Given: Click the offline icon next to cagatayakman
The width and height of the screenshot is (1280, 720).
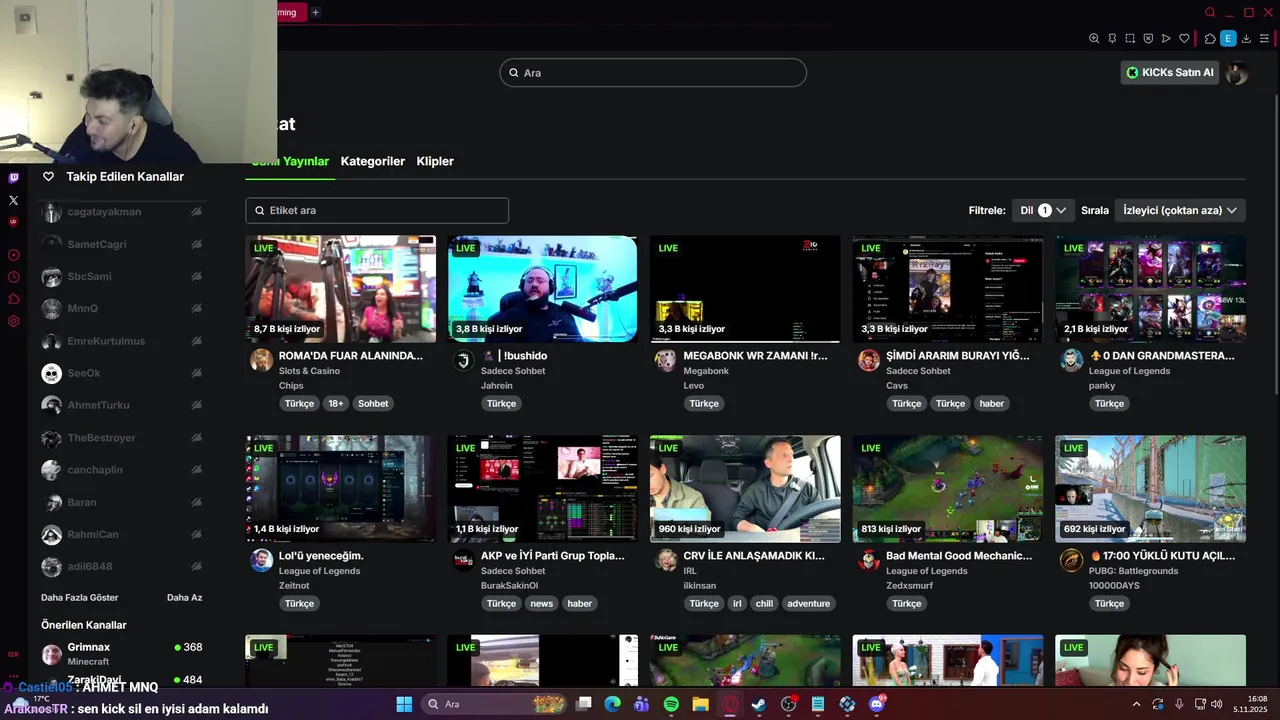Looking at the screenshot, I should coord(197,212).
